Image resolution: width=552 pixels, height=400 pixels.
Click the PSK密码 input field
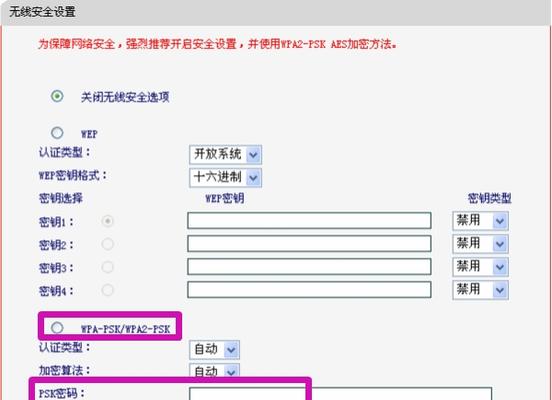click(x=340, y=394)
